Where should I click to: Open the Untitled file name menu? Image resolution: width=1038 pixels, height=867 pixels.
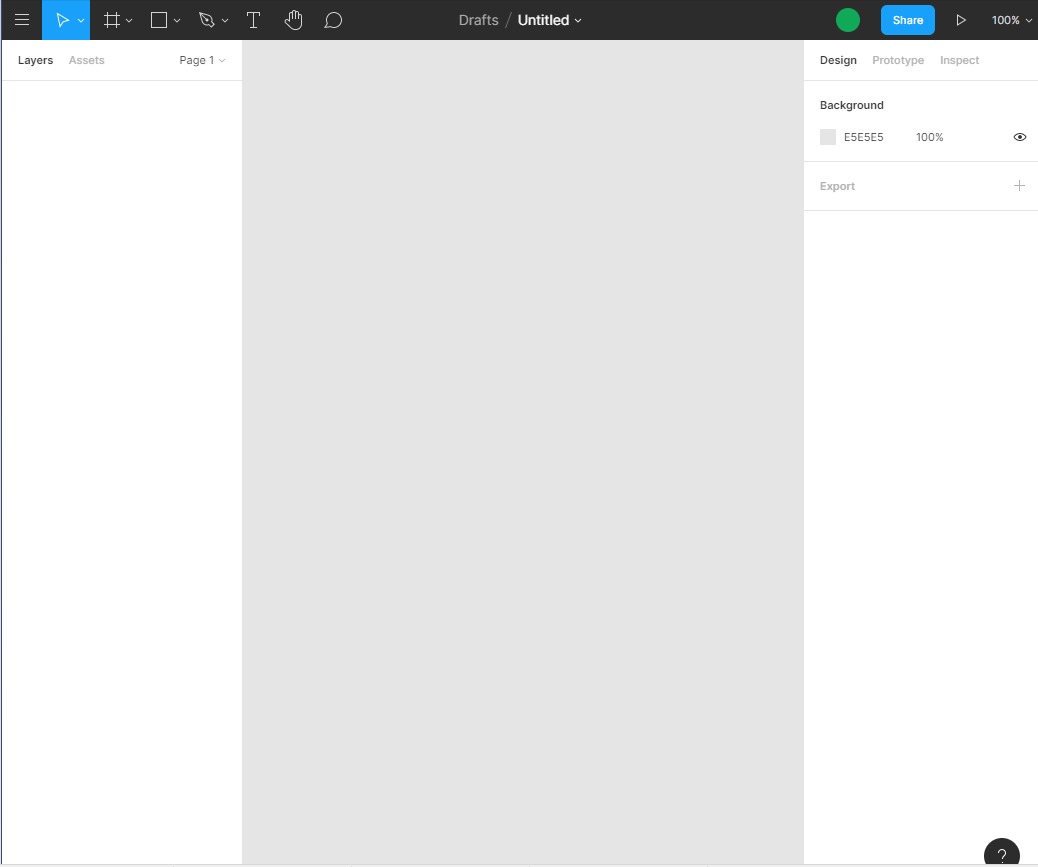549,20
